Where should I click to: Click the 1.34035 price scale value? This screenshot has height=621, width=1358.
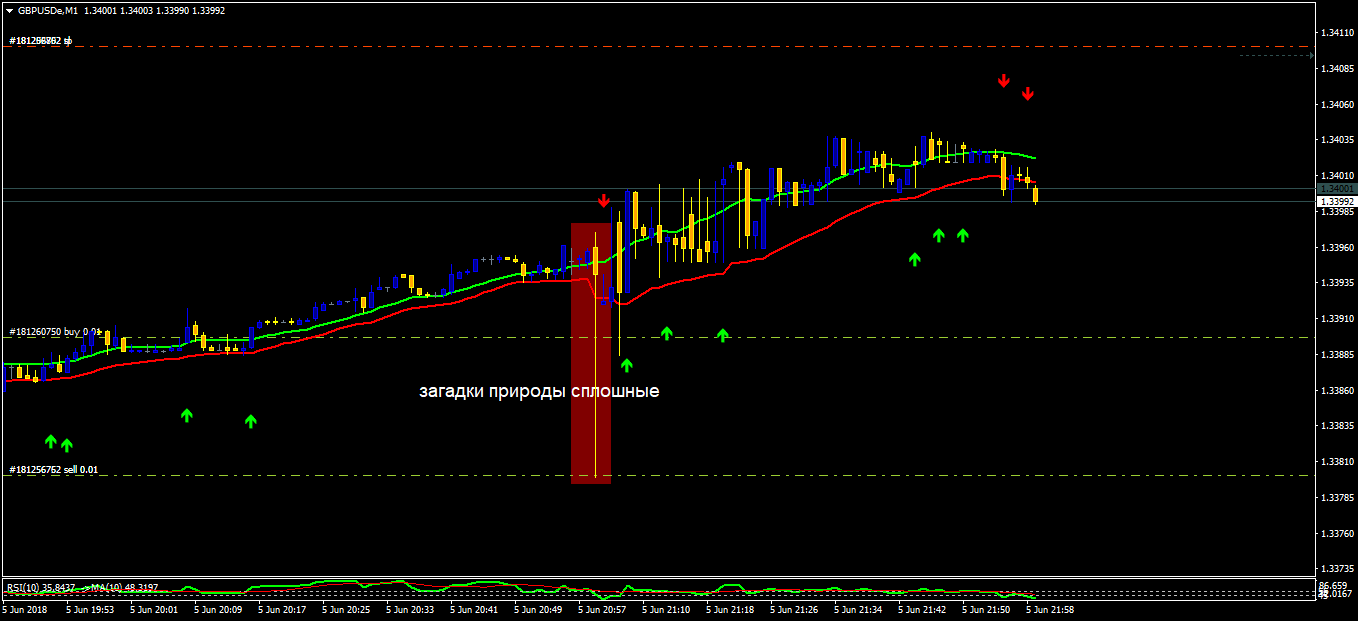tap(1337, 140)
